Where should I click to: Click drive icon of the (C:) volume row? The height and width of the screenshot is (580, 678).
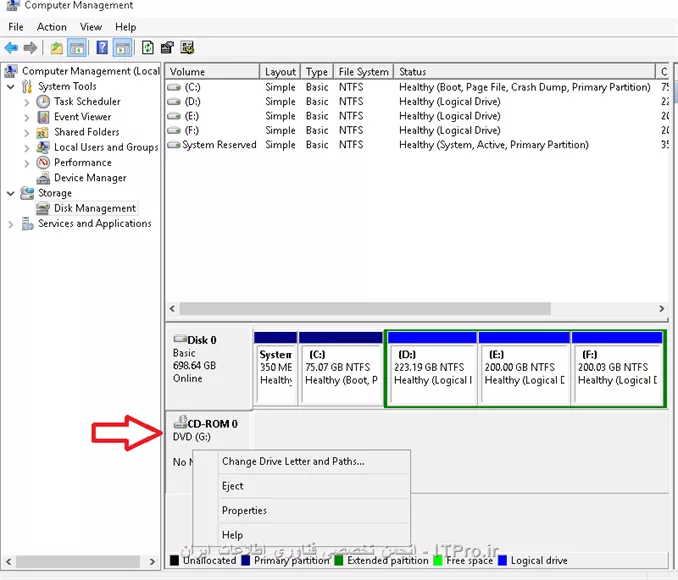coord(174,87)
